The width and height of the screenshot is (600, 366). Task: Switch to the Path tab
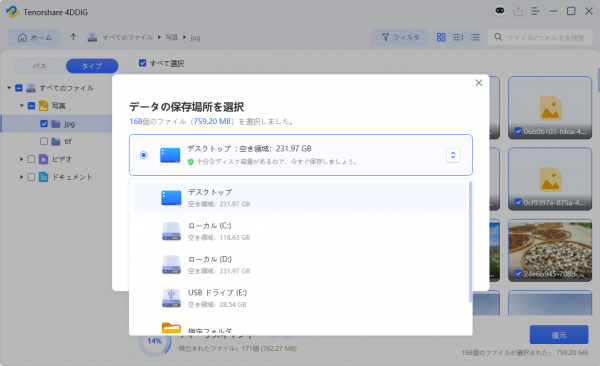(39, 66)
